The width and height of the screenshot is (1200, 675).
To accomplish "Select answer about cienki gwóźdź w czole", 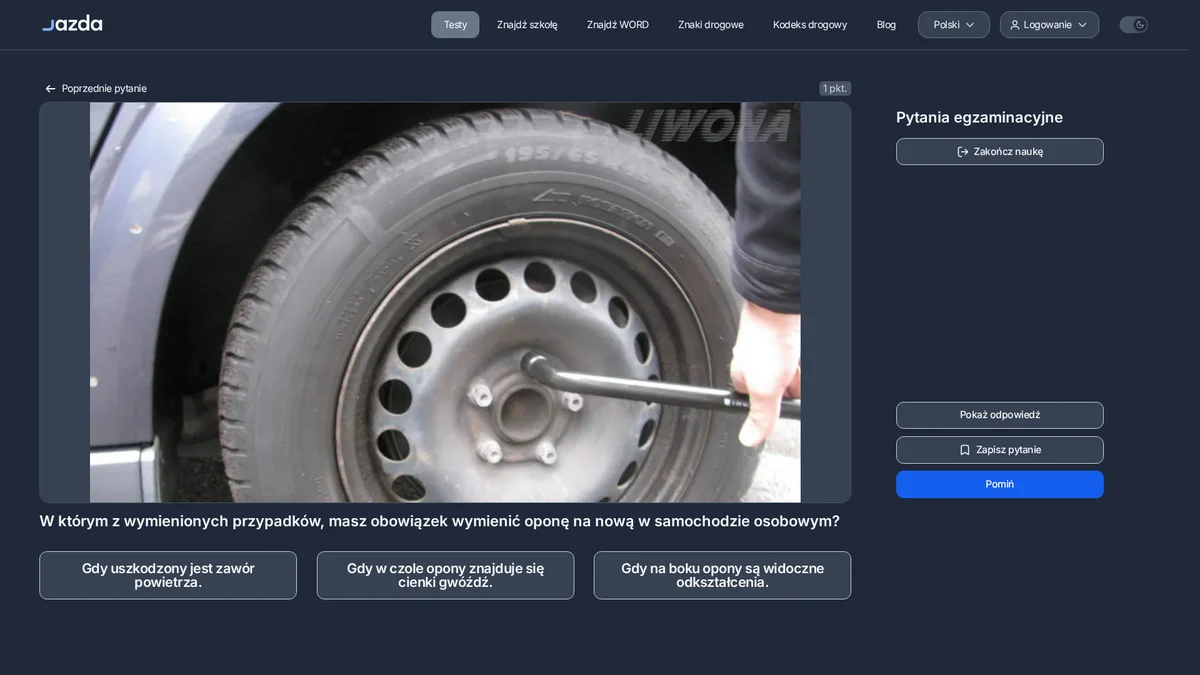I will (445, 575).
